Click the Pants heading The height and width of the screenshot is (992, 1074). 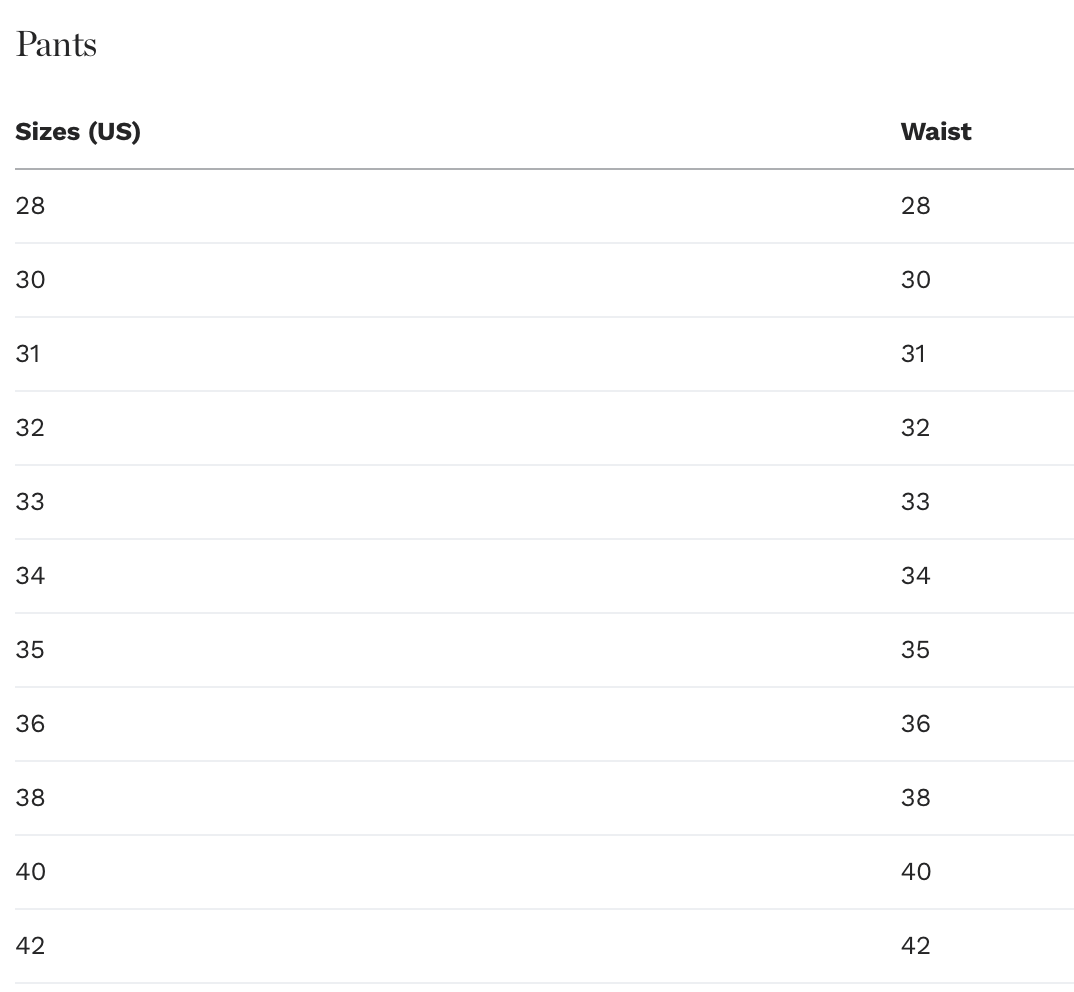pyautogui.click(x=56, y=45)
